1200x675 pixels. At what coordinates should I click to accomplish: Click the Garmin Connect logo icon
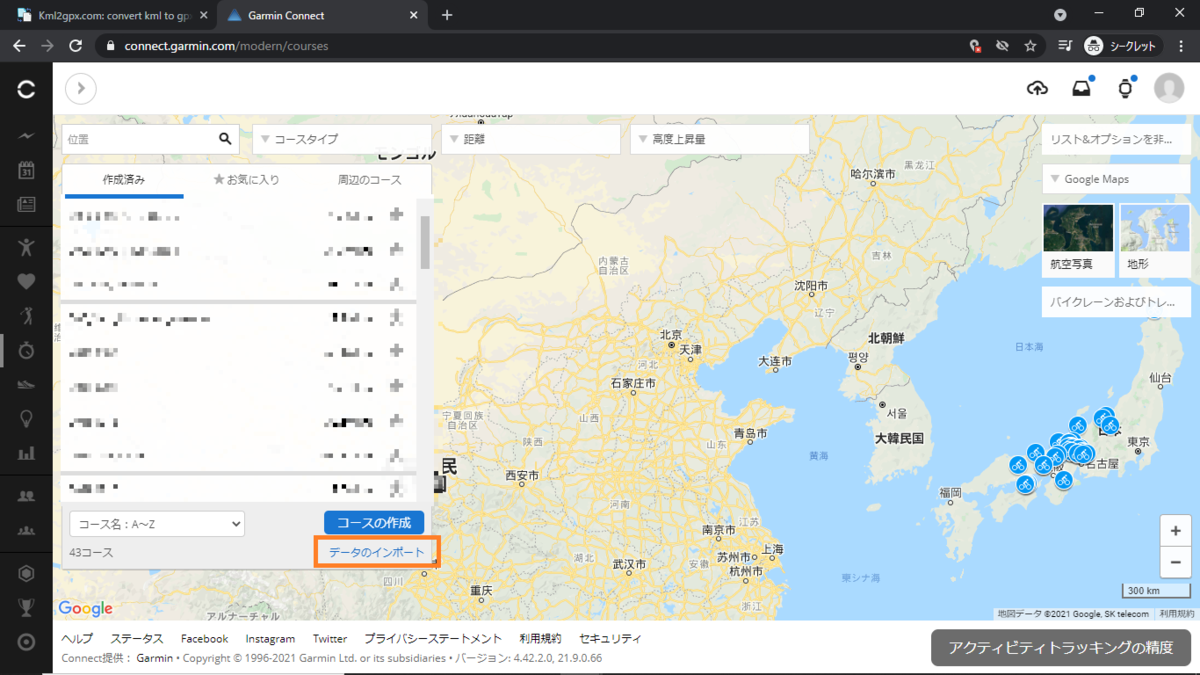click(27, 90)
